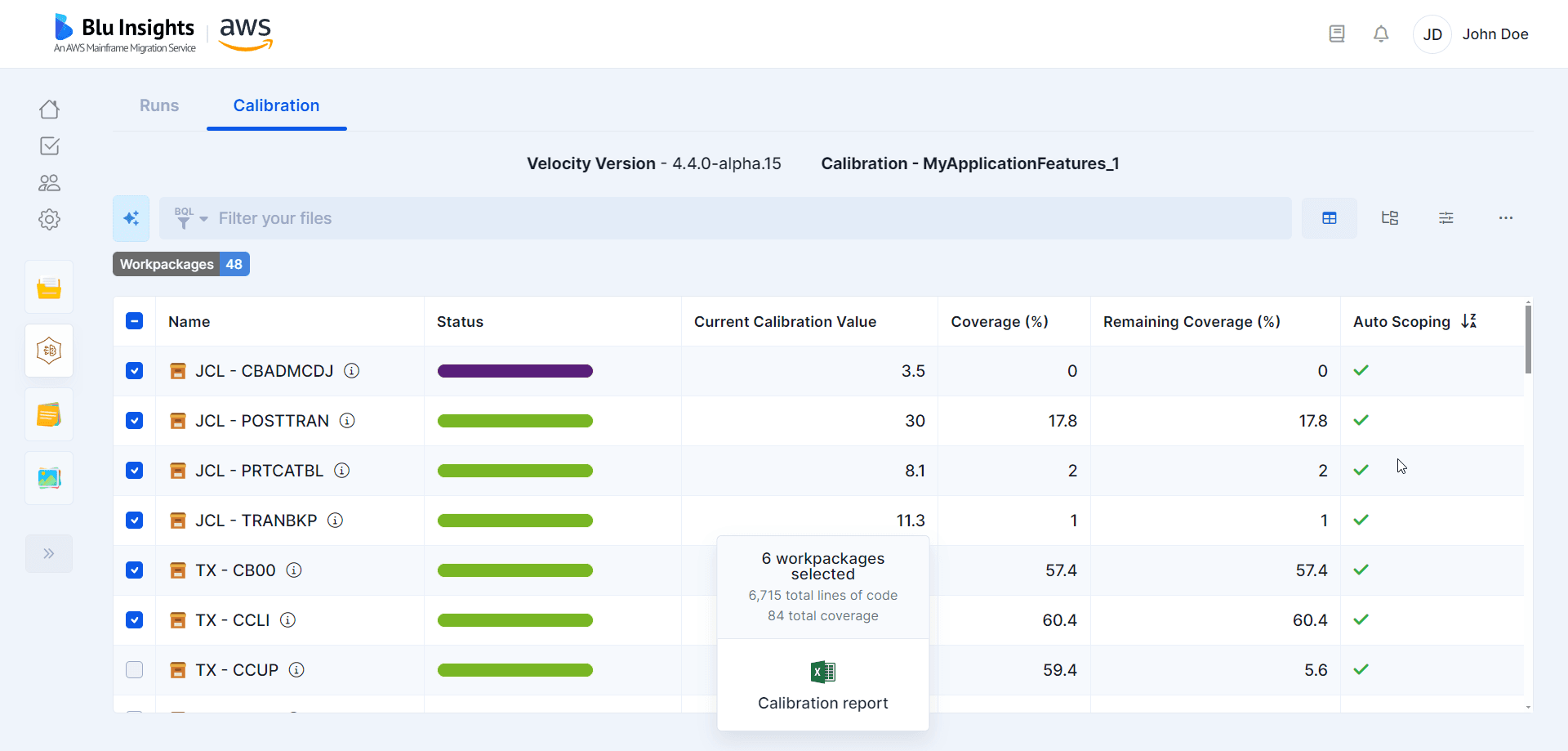
Task: Show info for TX - CCUP
Action: 296,670
